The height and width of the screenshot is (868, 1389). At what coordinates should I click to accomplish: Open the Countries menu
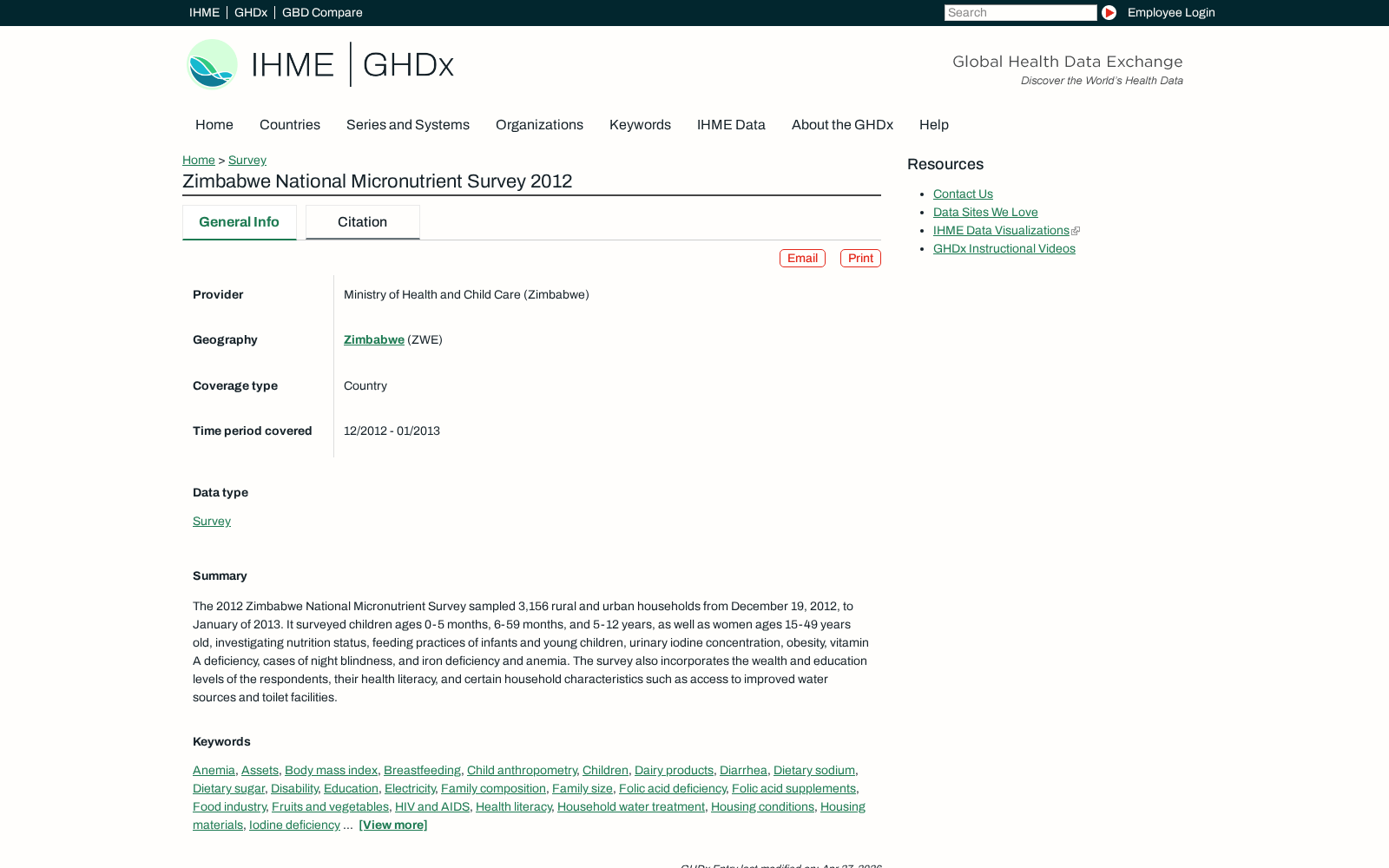point(290,125)
